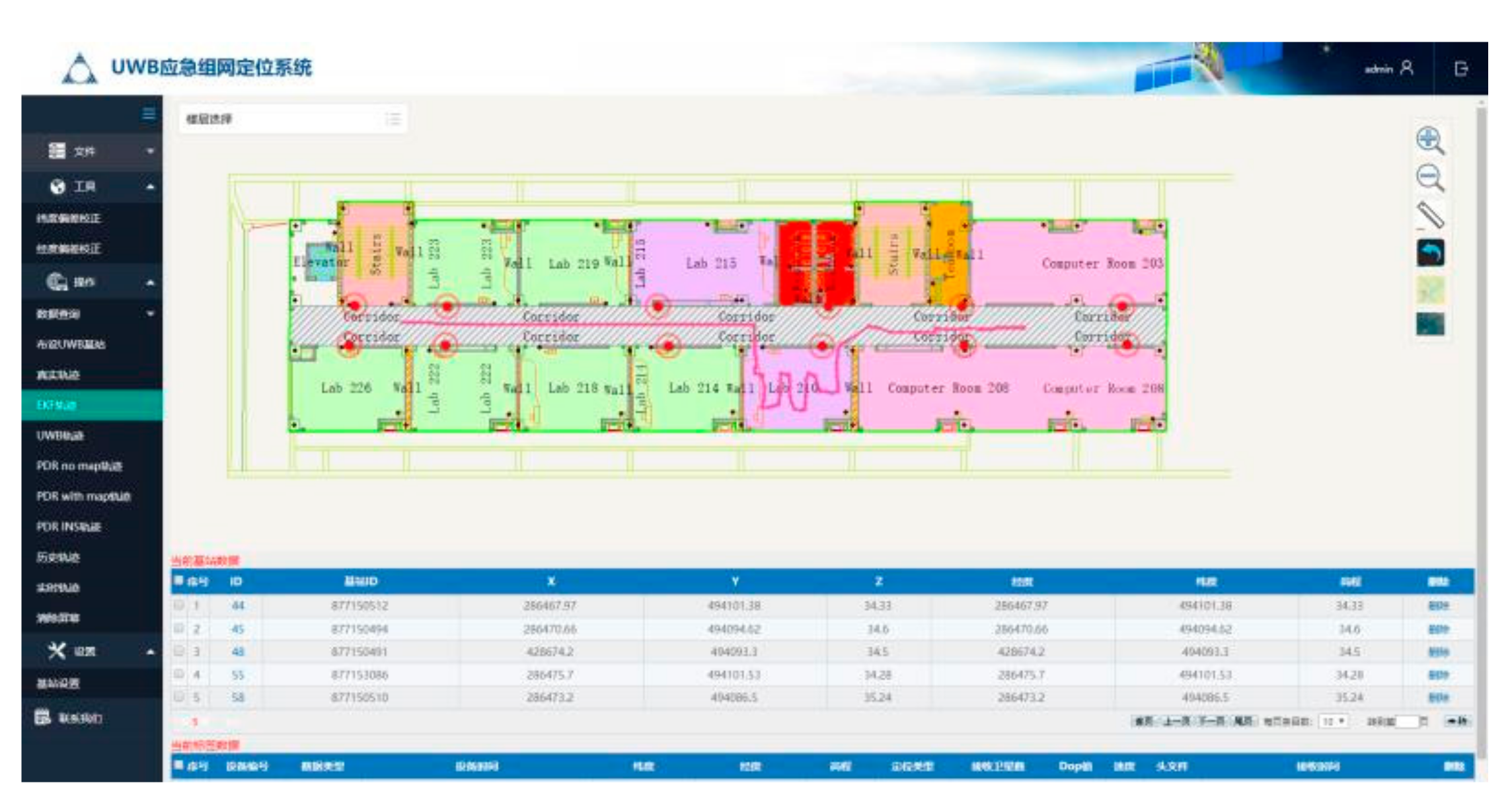Click the admin user profile icon
This screenshot has height=801, width=1512.
[x=1407, y=68]
